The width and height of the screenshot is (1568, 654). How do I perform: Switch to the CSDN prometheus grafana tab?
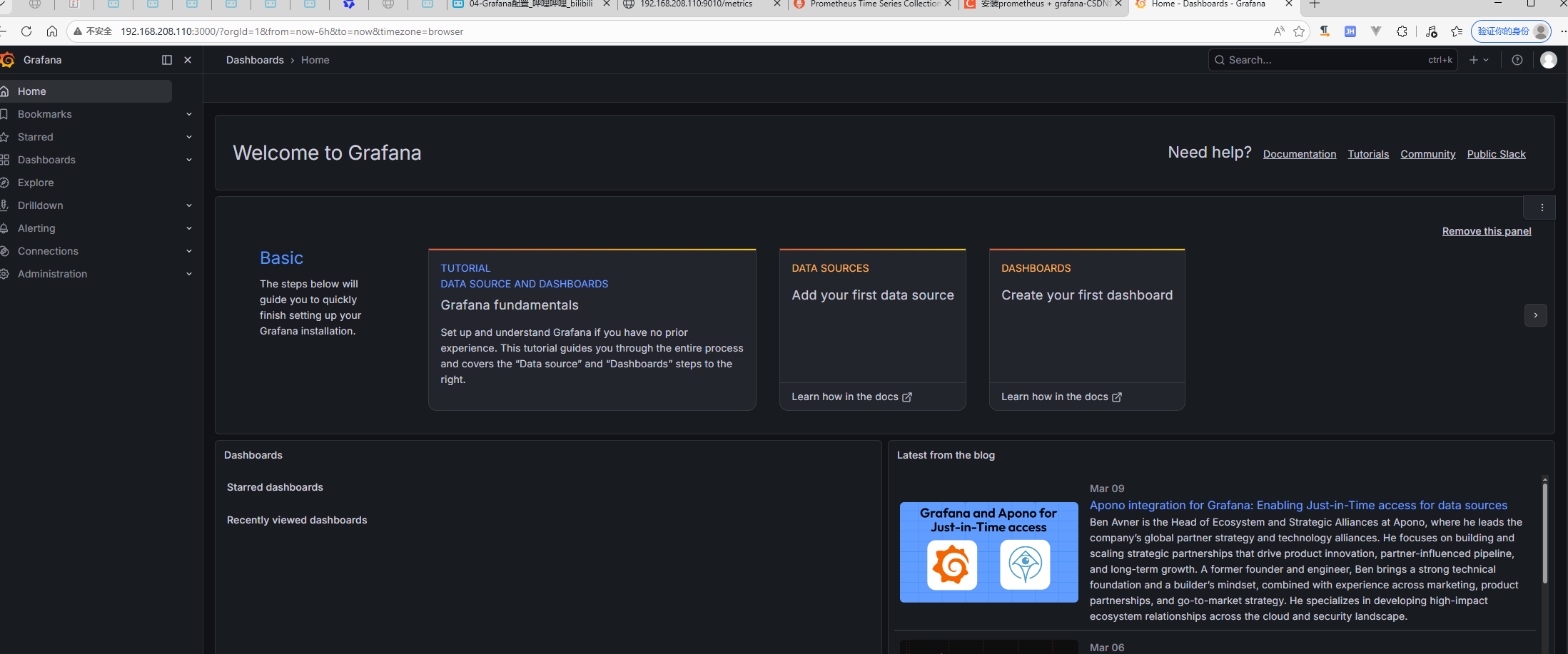tap(1044, 4)
